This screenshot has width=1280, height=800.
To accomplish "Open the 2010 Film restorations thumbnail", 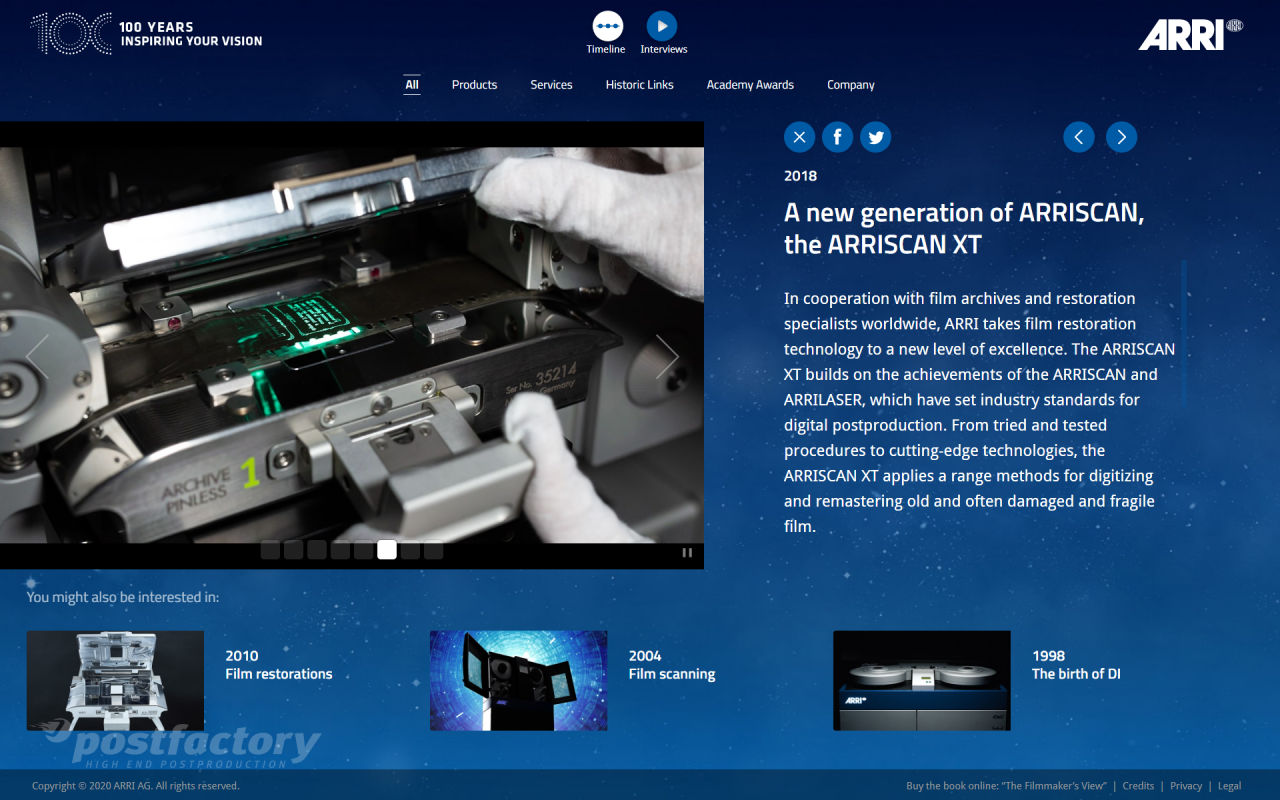I will [x=115, y=680].
